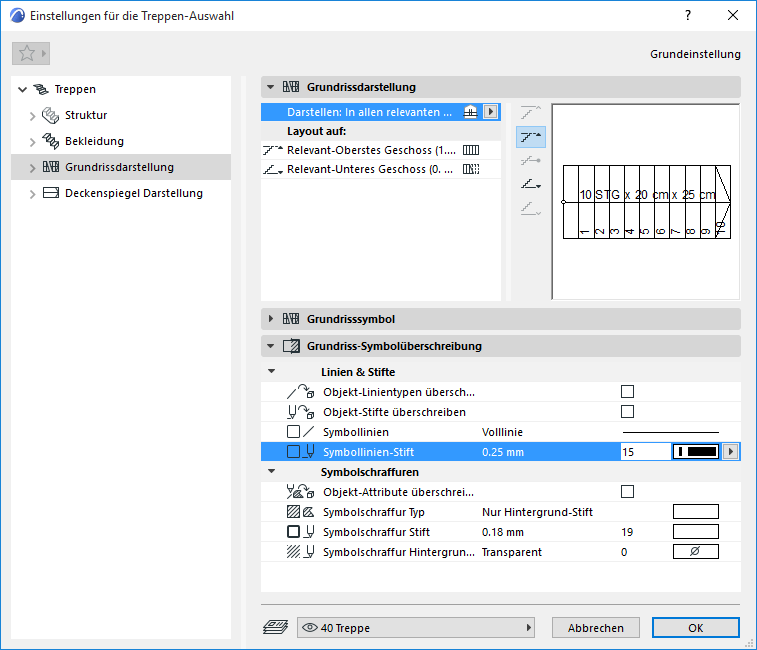Select the top disabled stair layout icon
This screenshot has height=650, width=757.
531,112
